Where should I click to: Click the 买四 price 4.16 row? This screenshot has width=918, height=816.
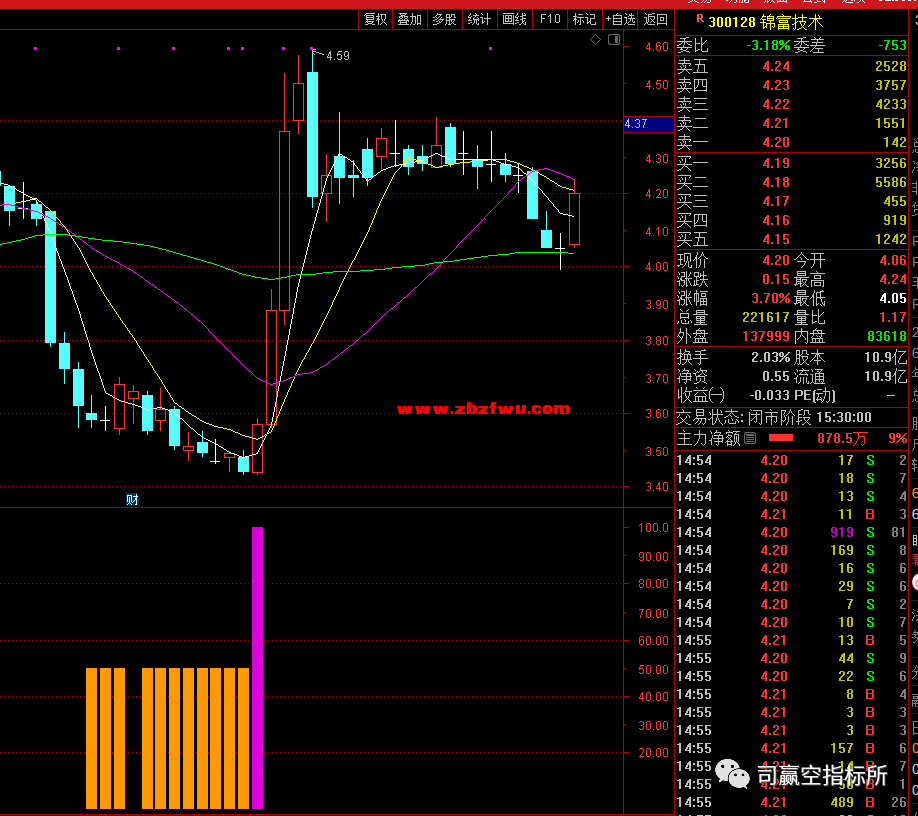pos(792,220)
